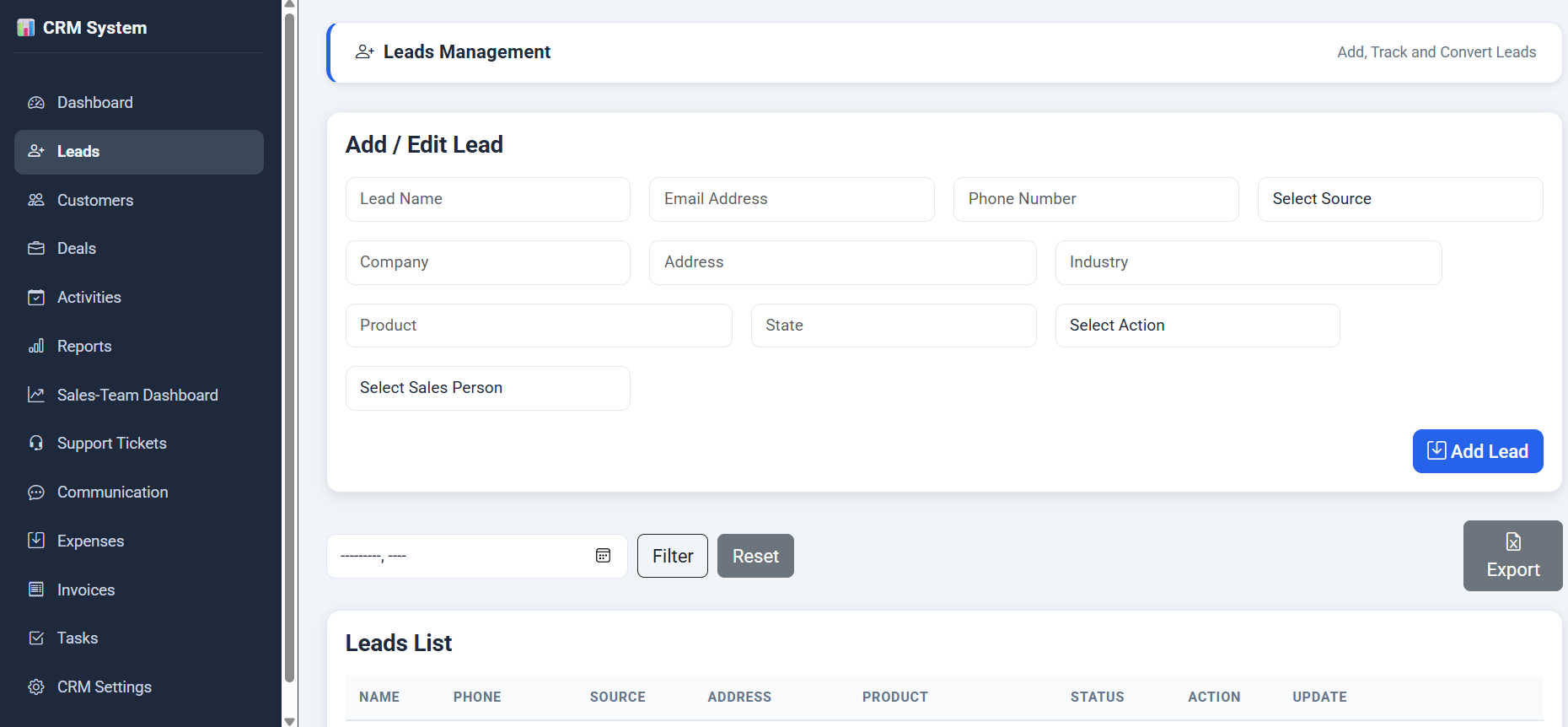Click the Dashboard gauge icon
The width and height of the screenshot is (1568, 727).
click(36, 103)
